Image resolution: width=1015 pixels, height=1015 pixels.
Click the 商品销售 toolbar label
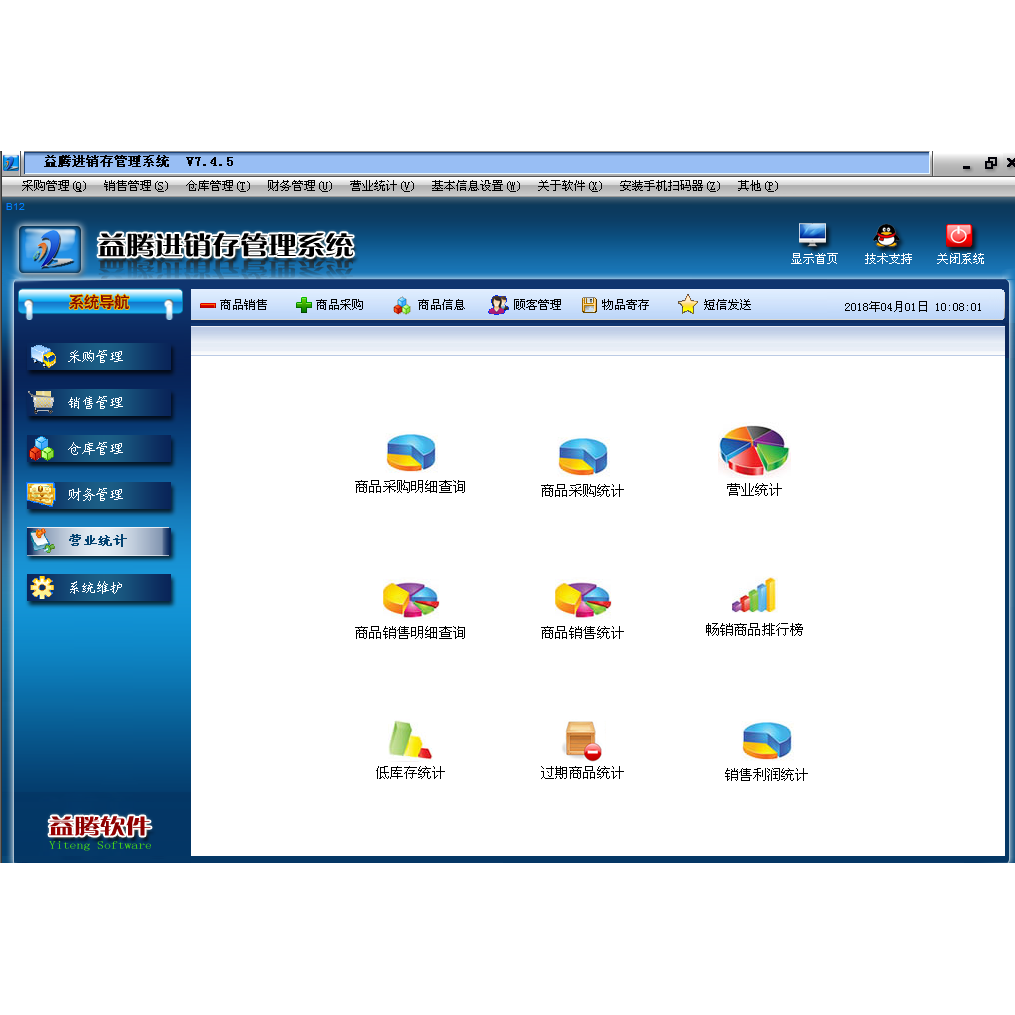coord(243,305)
